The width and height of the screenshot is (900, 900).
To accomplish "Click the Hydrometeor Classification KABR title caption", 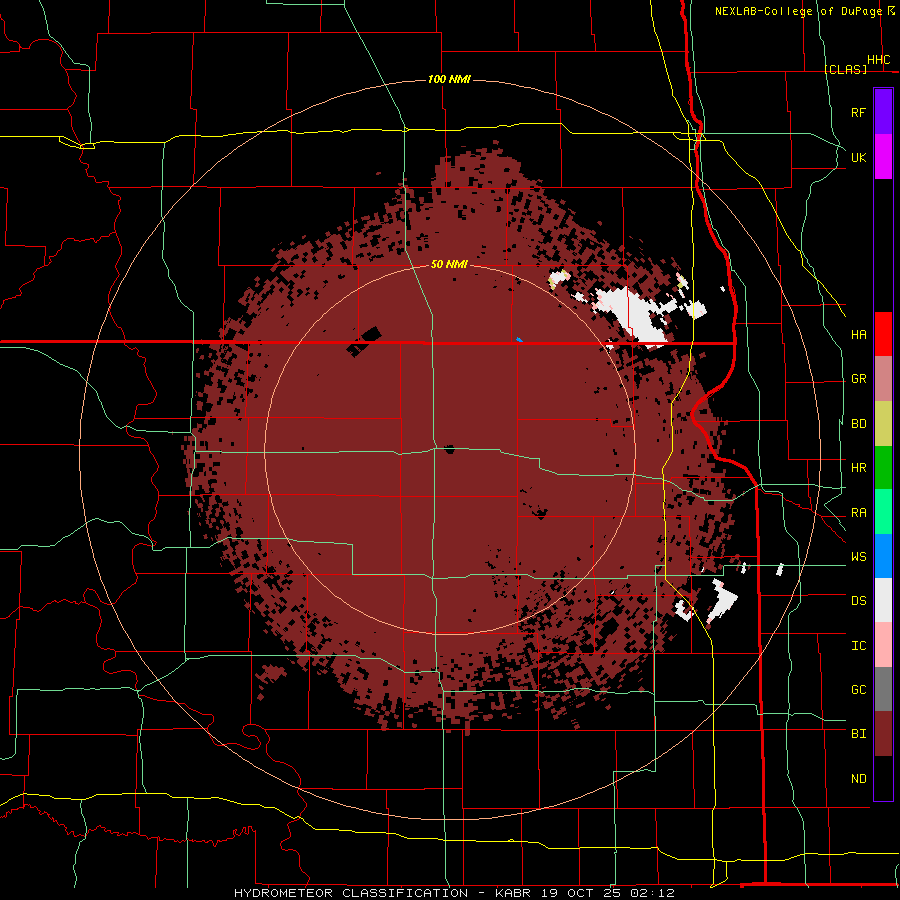I will 454,893.
